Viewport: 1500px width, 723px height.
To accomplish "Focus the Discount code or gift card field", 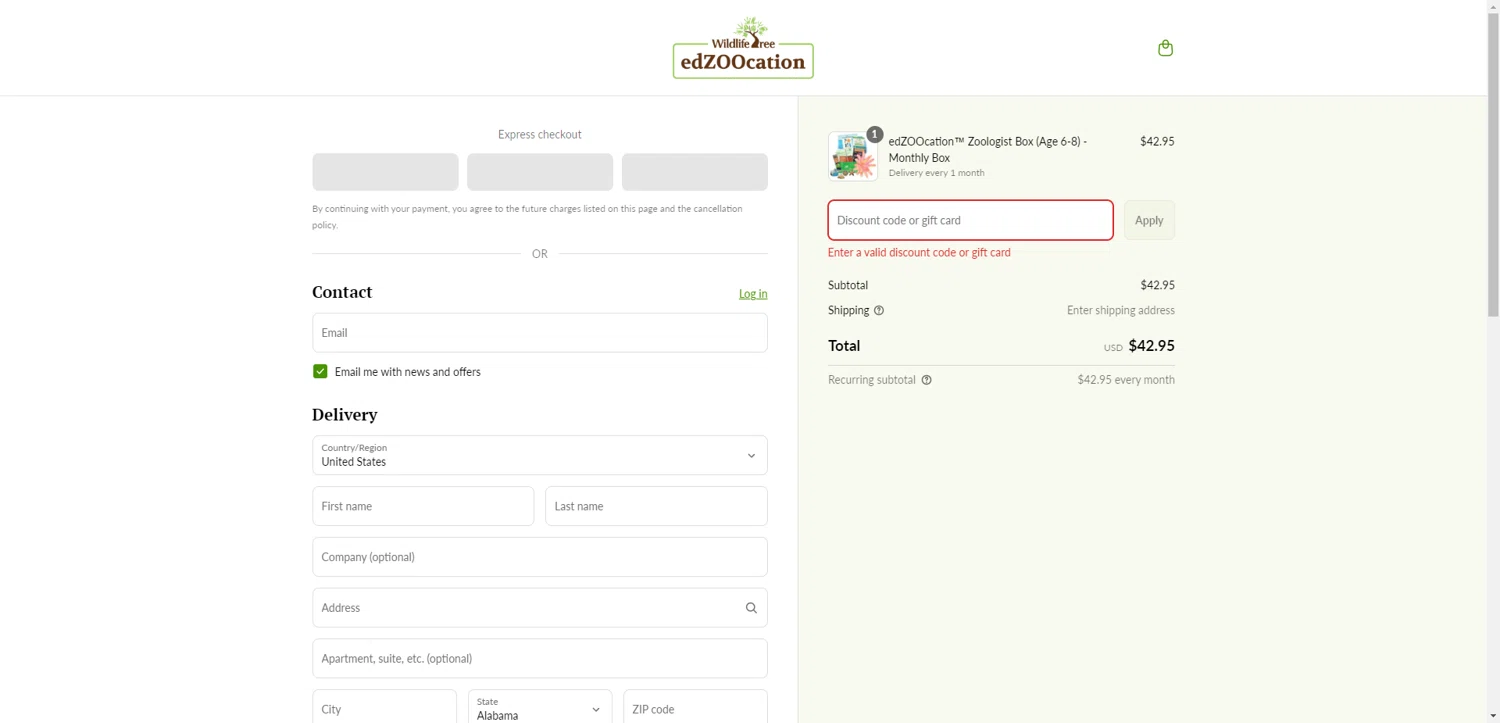I will tap(970, 220).
